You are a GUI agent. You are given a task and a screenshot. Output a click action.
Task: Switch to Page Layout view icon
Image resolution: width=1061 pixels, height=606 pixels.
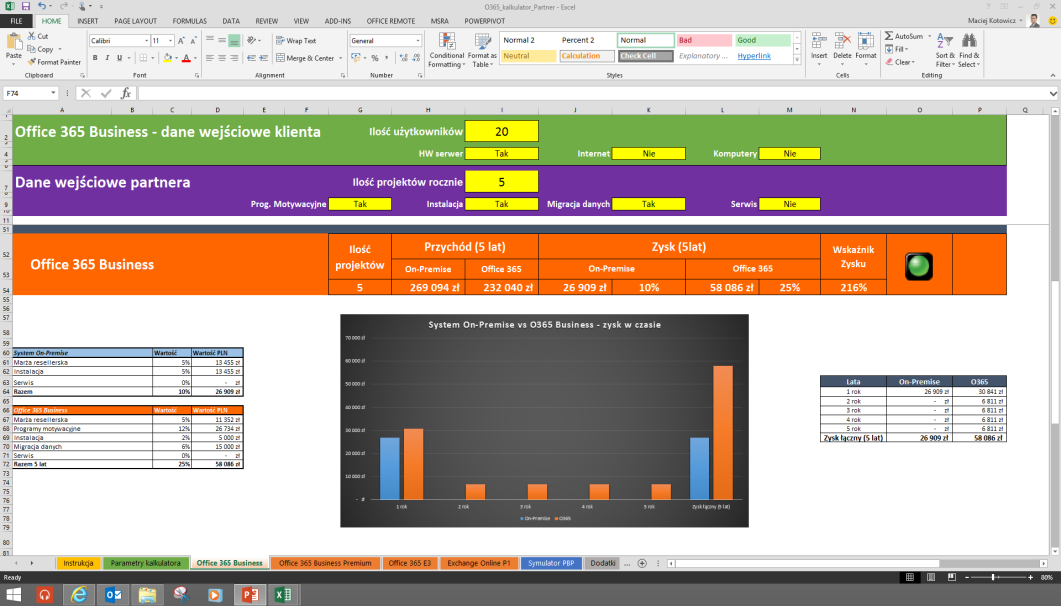(x=931, y=577)
